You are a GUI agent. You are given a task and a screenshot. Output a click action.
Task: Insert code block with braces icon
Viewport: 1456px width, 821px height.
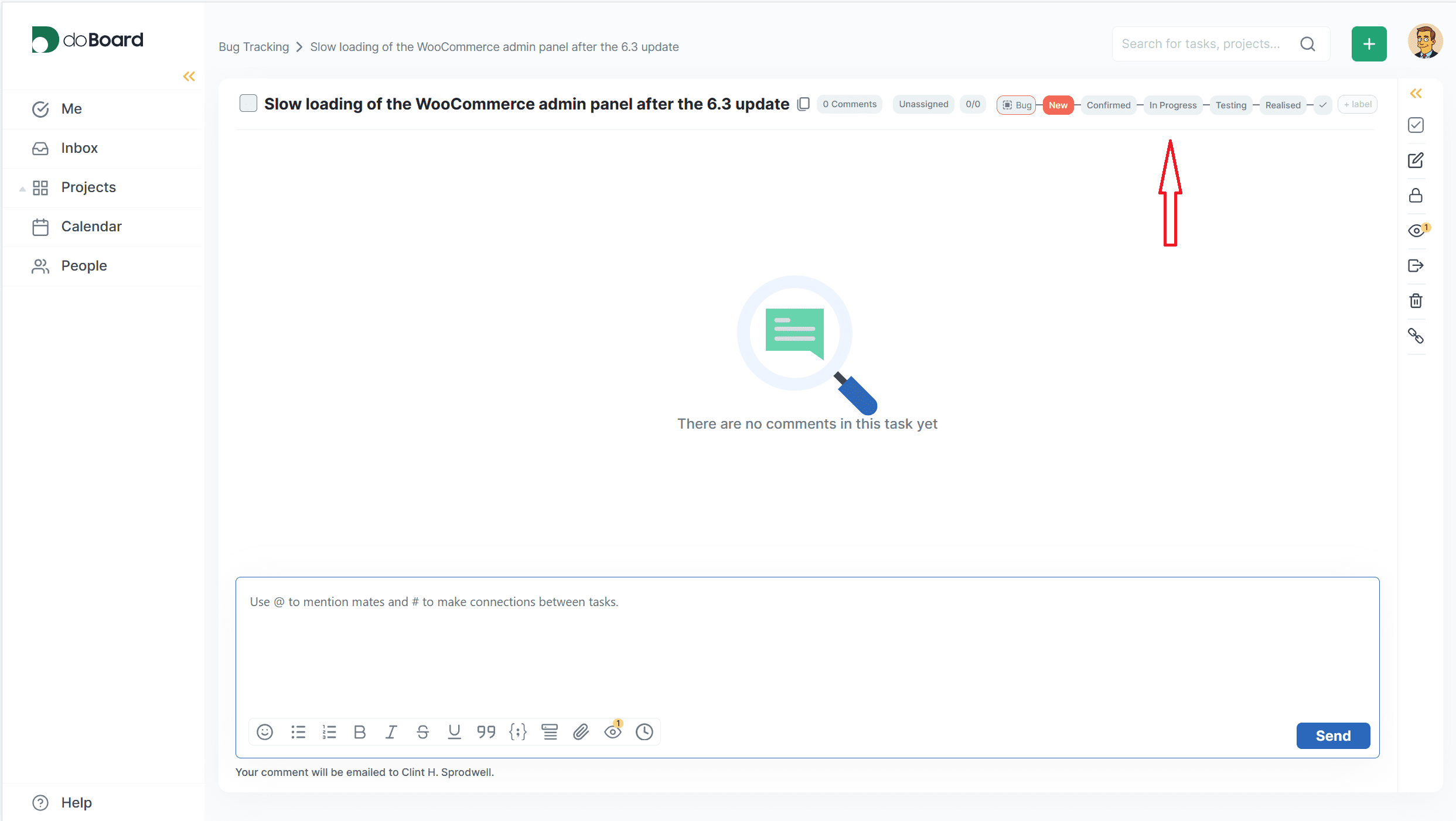click(x=518, y=732)
